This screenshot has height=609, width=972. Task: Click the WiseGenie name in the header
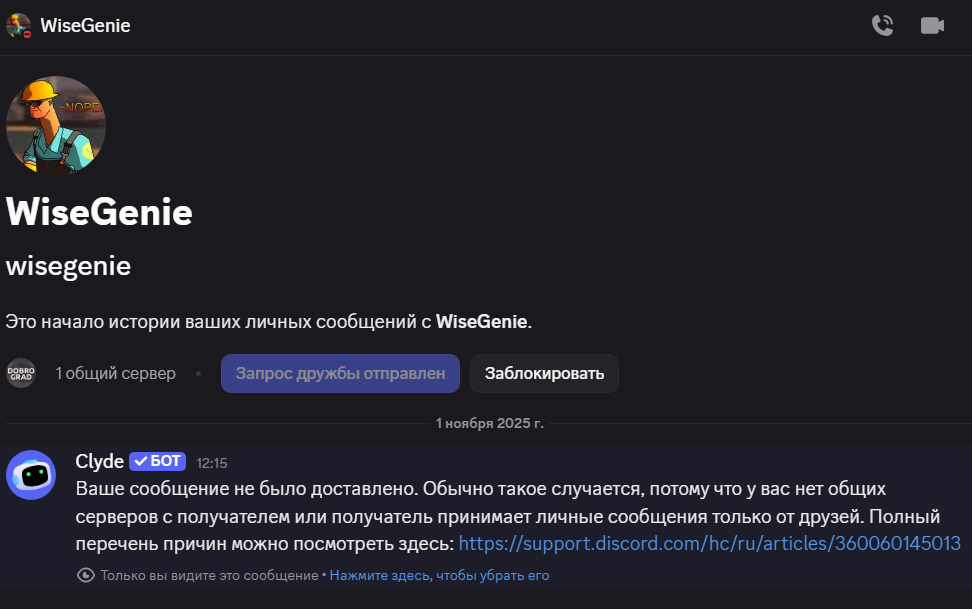tap(86, 26)
